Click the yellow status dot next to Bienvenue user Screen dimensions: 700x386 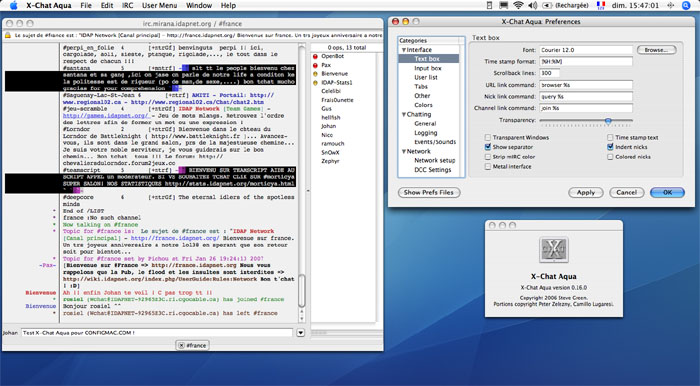pyautogui.click(x=315, y=74)
